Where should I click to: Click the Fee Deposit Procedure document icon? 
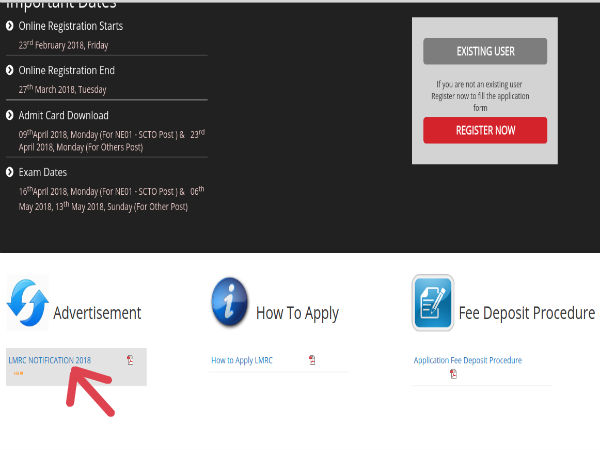(432, 303)
